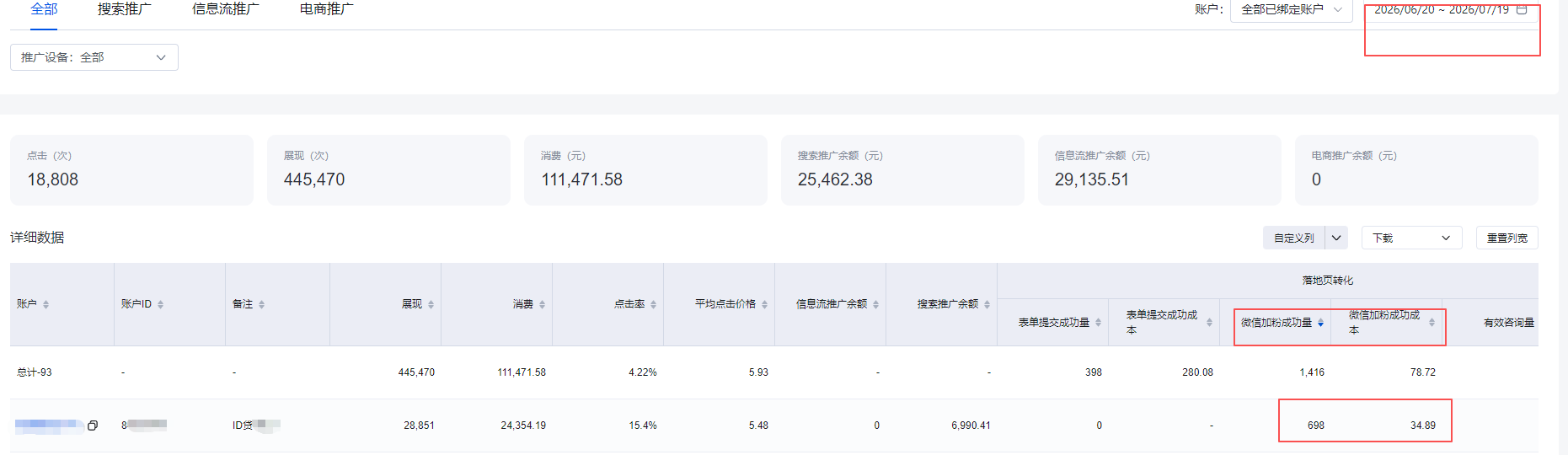
Task: Click the 24,354.19 spend cell
Action: [523, 426]
